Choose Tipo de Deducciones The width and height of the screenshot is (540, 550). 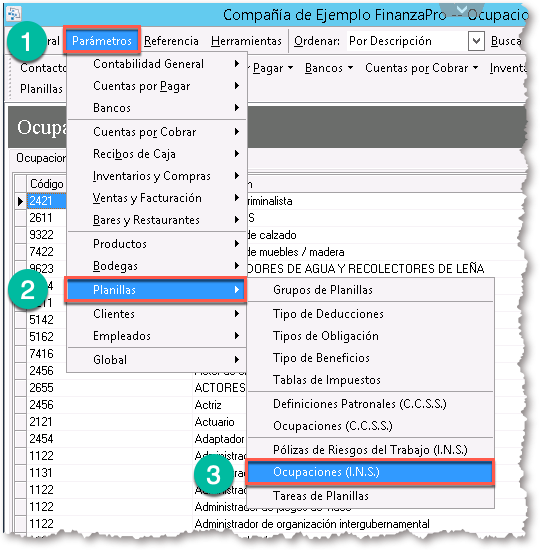370,314
